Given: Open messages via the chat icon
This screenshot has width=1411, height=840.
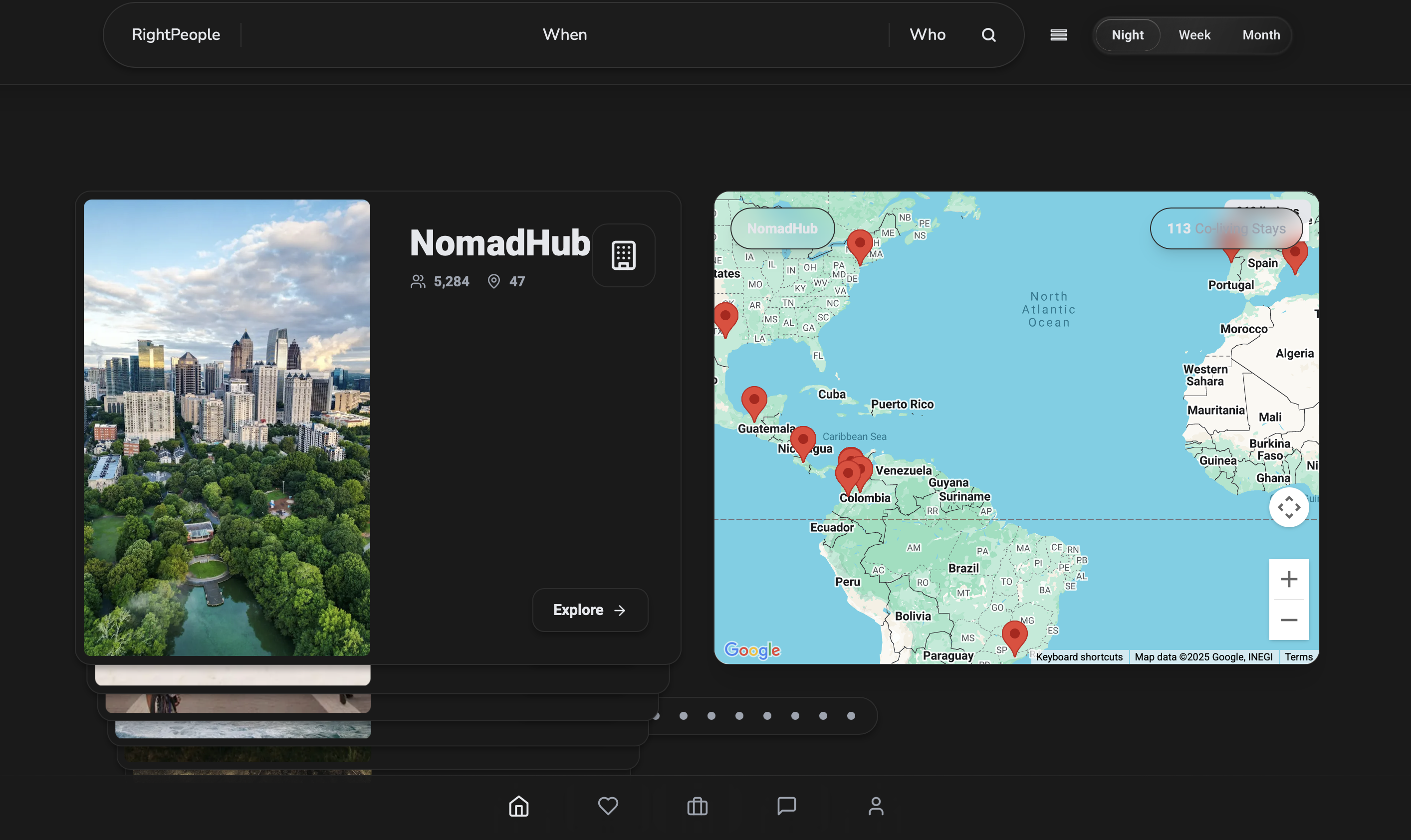Looking at the screenshot, I should 786,806.
